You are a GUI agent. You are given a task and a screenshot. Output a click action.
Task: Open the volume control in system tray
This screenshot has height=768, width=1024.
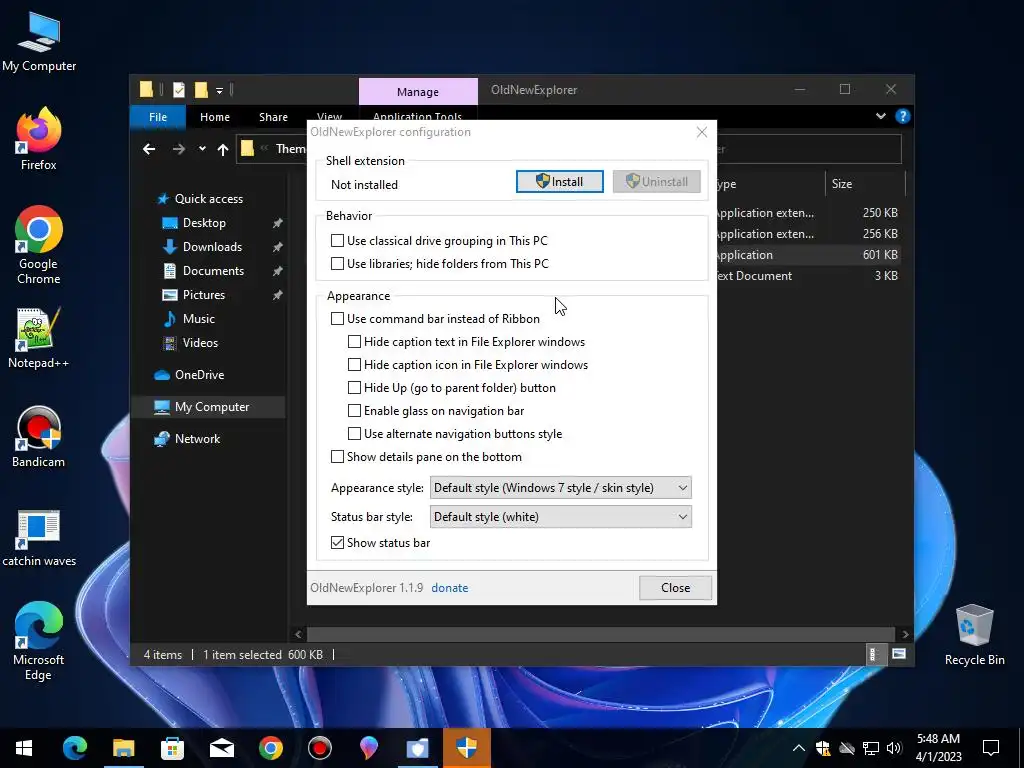894,748
